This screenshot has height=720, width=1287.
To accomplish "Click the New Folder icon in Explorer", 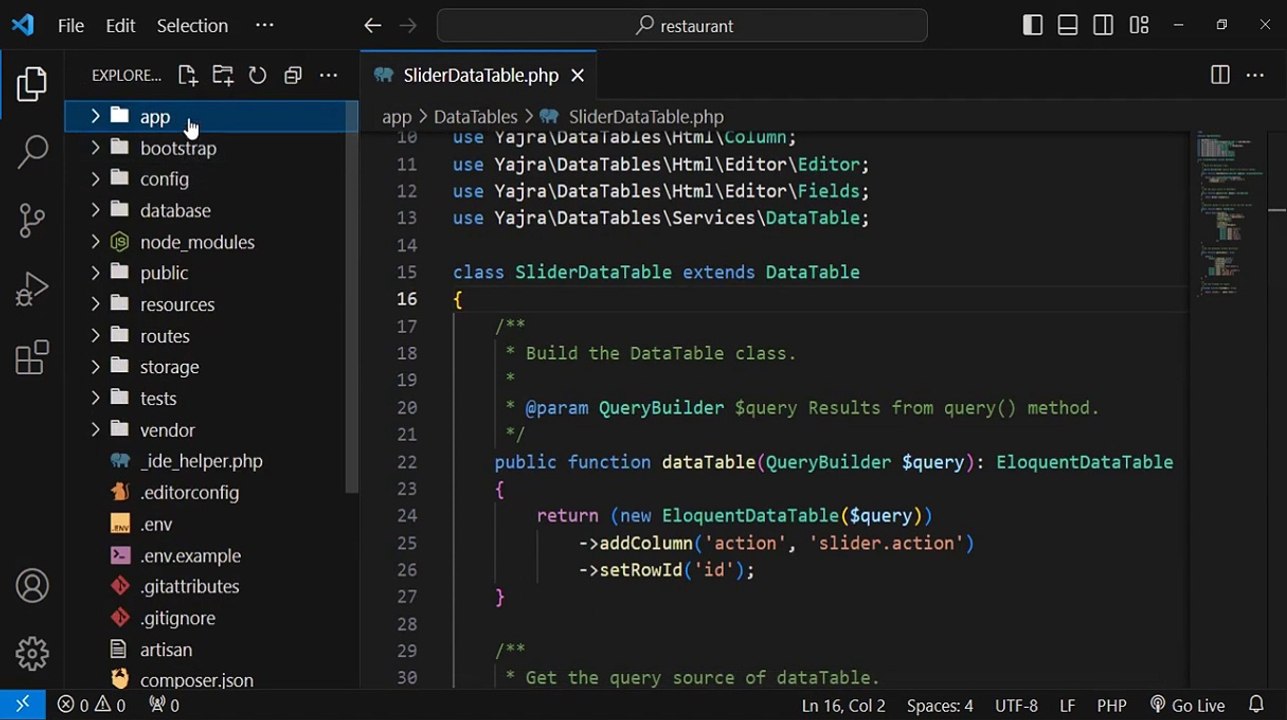I will click(x=222, y=75).
